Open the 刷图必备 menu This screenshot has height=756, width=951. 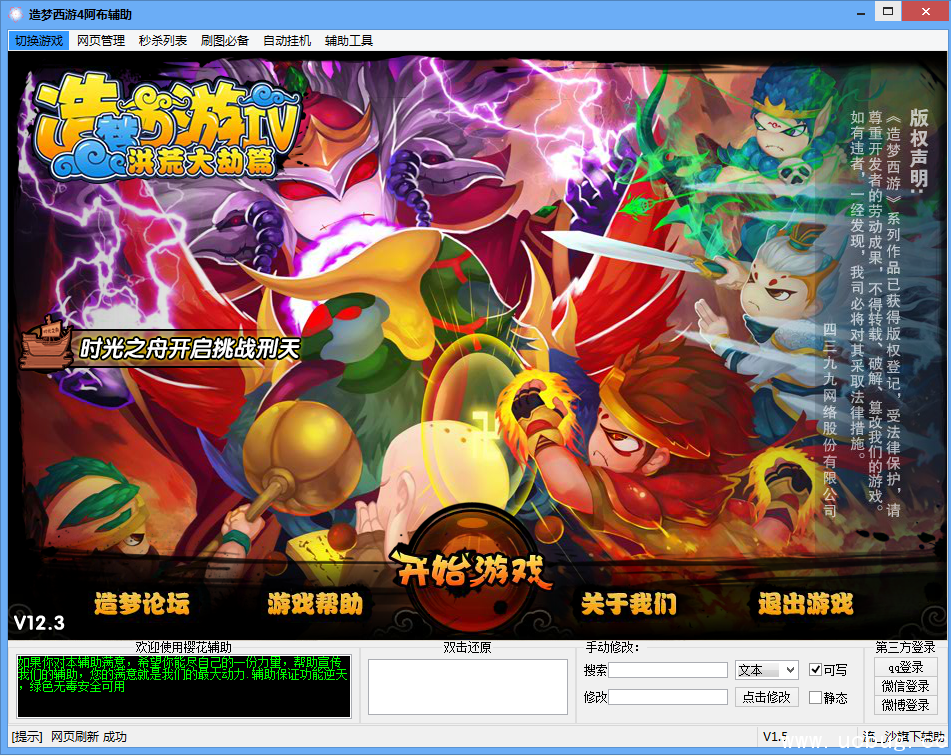[224, 41]
